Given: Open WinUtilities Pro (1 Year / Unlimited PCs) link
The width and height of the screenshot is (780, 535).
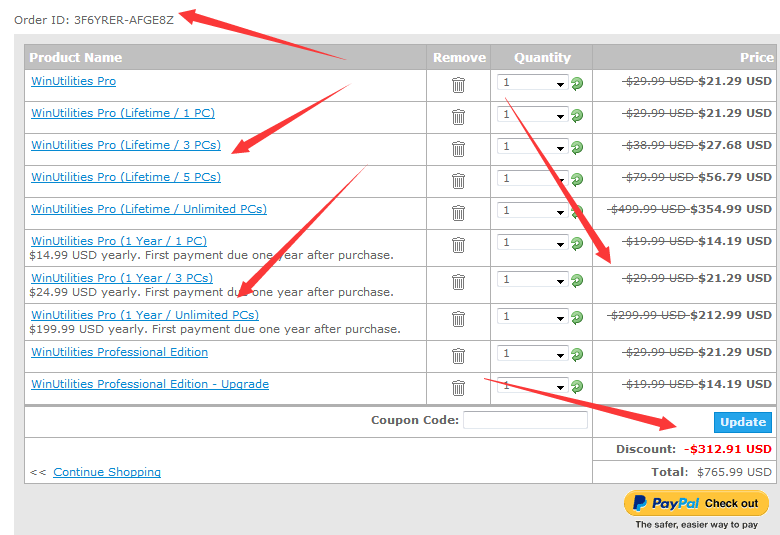Looking at the screenshot, I should (x=145, y=315).
